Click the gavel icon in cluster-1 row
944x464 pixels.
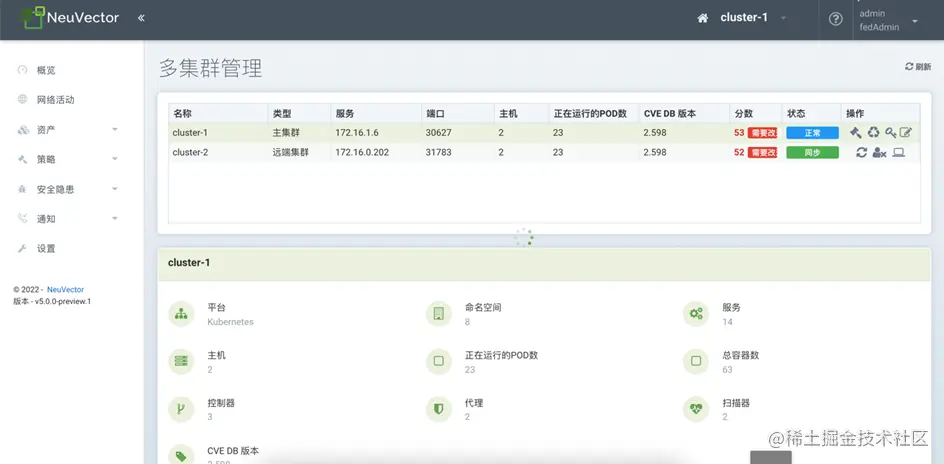coord(856,132)
